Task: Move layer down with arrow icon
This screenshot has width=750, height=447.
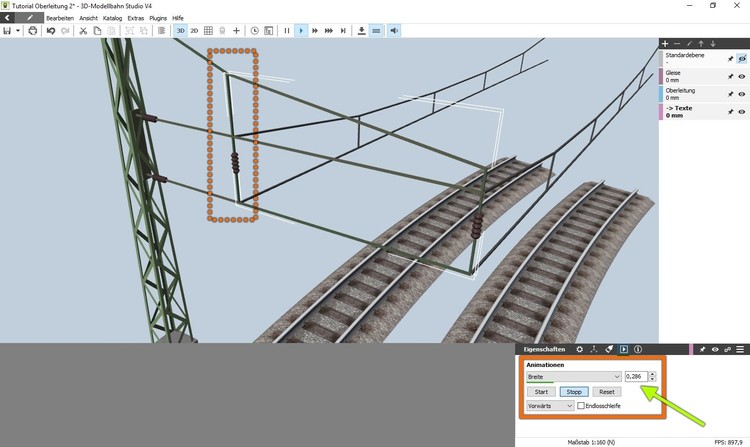Action: 713,44
